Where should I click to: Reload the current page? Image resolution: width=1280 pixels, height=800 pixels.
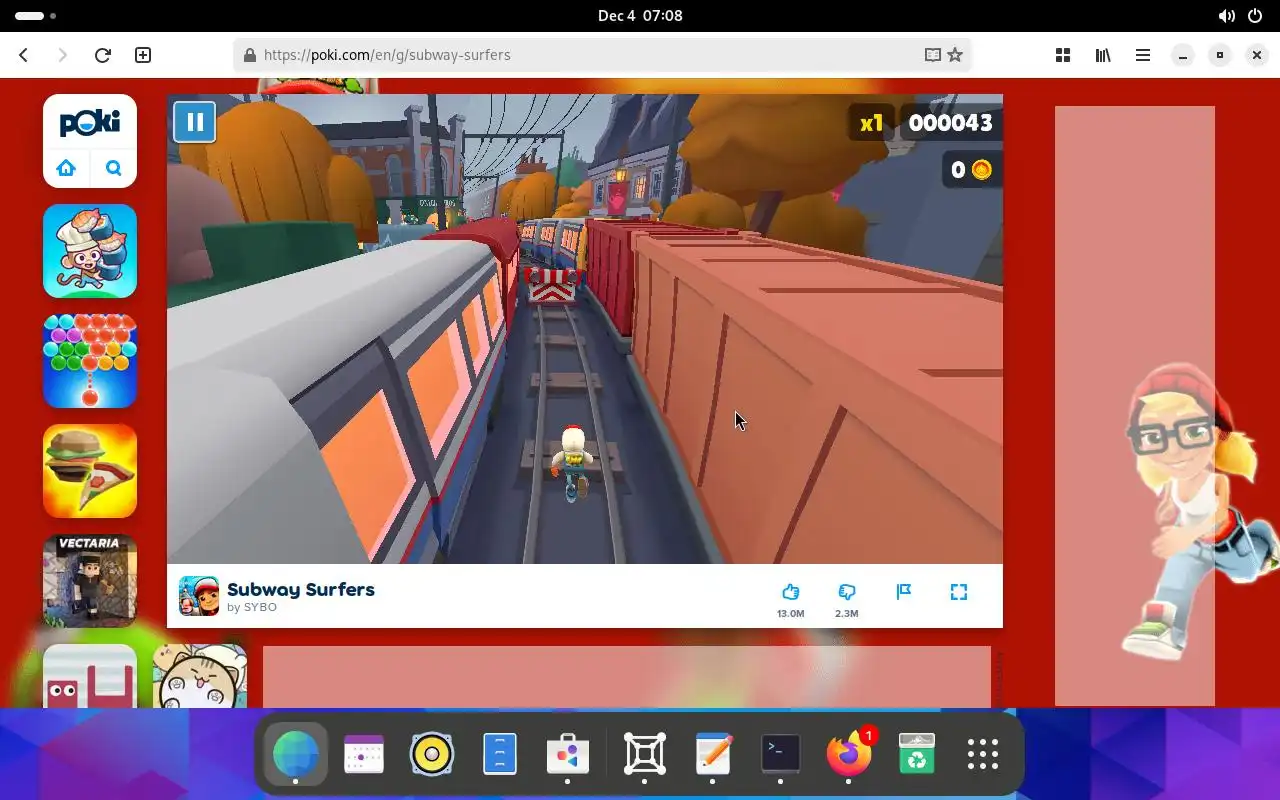[102, 55]
